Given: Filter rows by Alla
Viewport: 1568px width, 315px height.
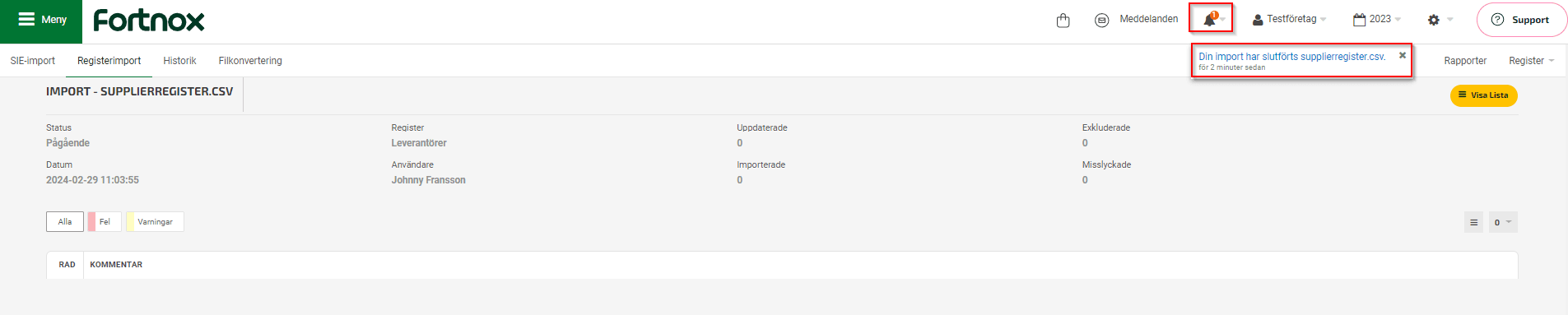Looking at the screenshot, I should 65,222.
